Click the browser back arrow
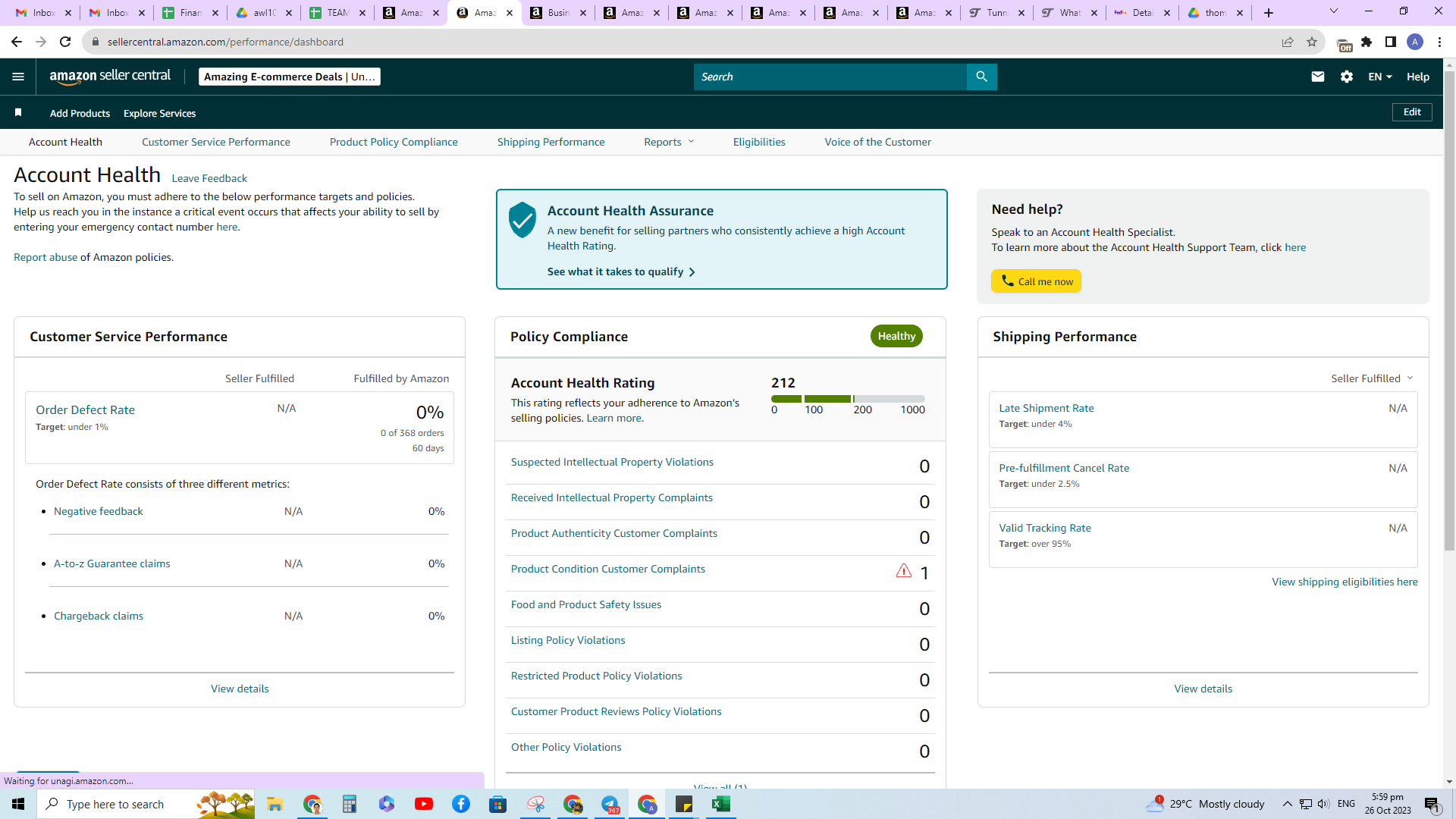This screenshot has width=1456, height=819. [x=17, y=42]
